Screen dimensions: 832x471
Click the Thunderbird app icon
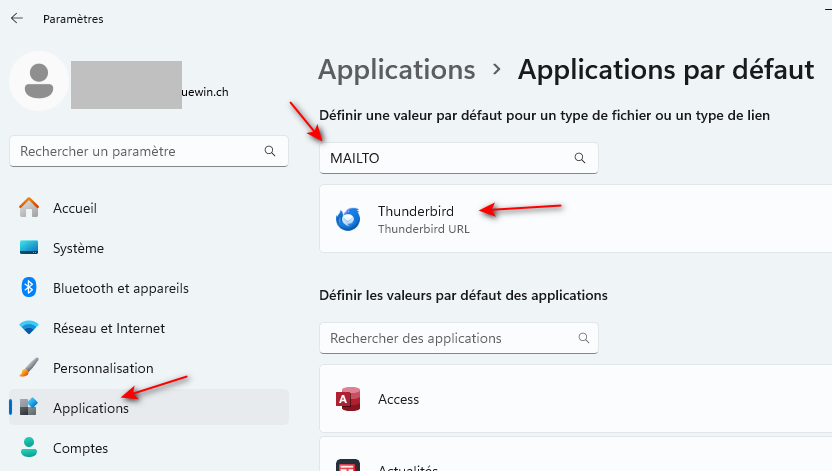pyautogui.click(x=348, y=219)
